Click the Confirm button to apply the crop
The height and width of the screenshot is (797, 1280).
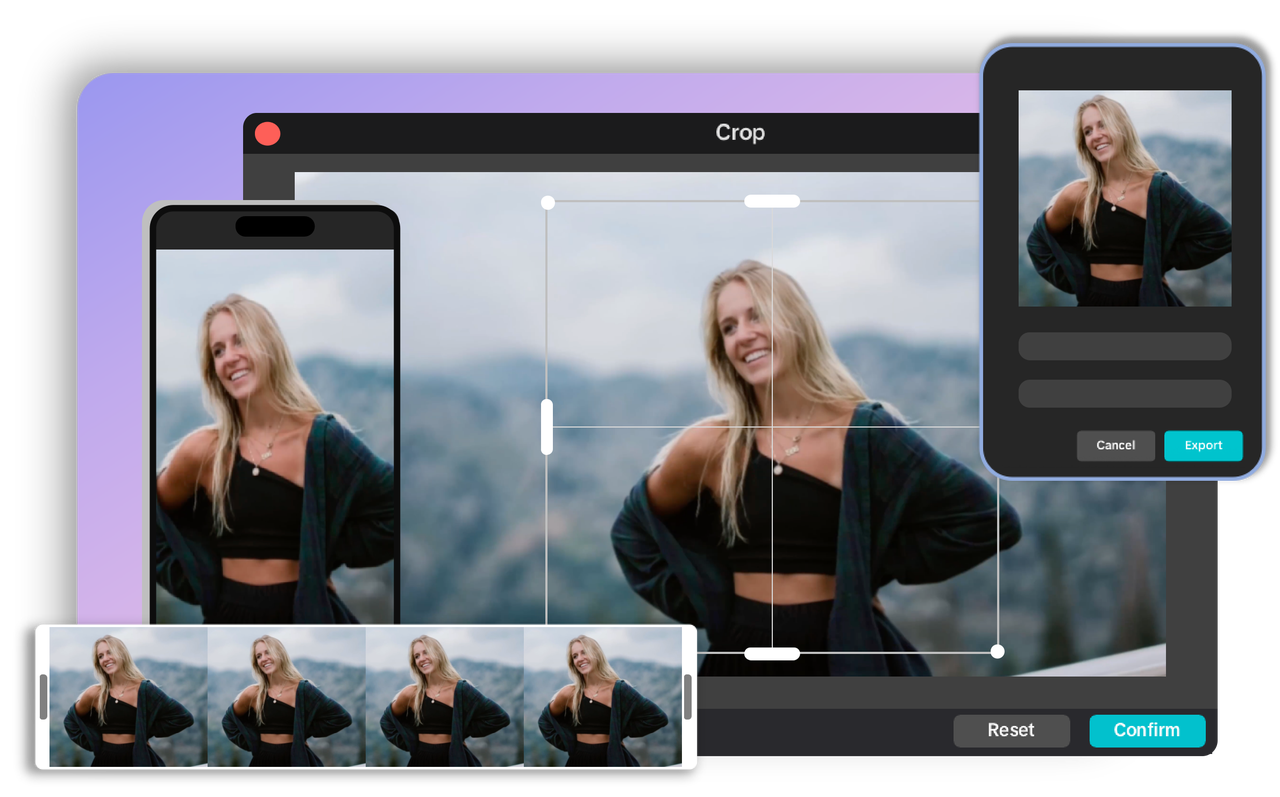(1147, 730)
